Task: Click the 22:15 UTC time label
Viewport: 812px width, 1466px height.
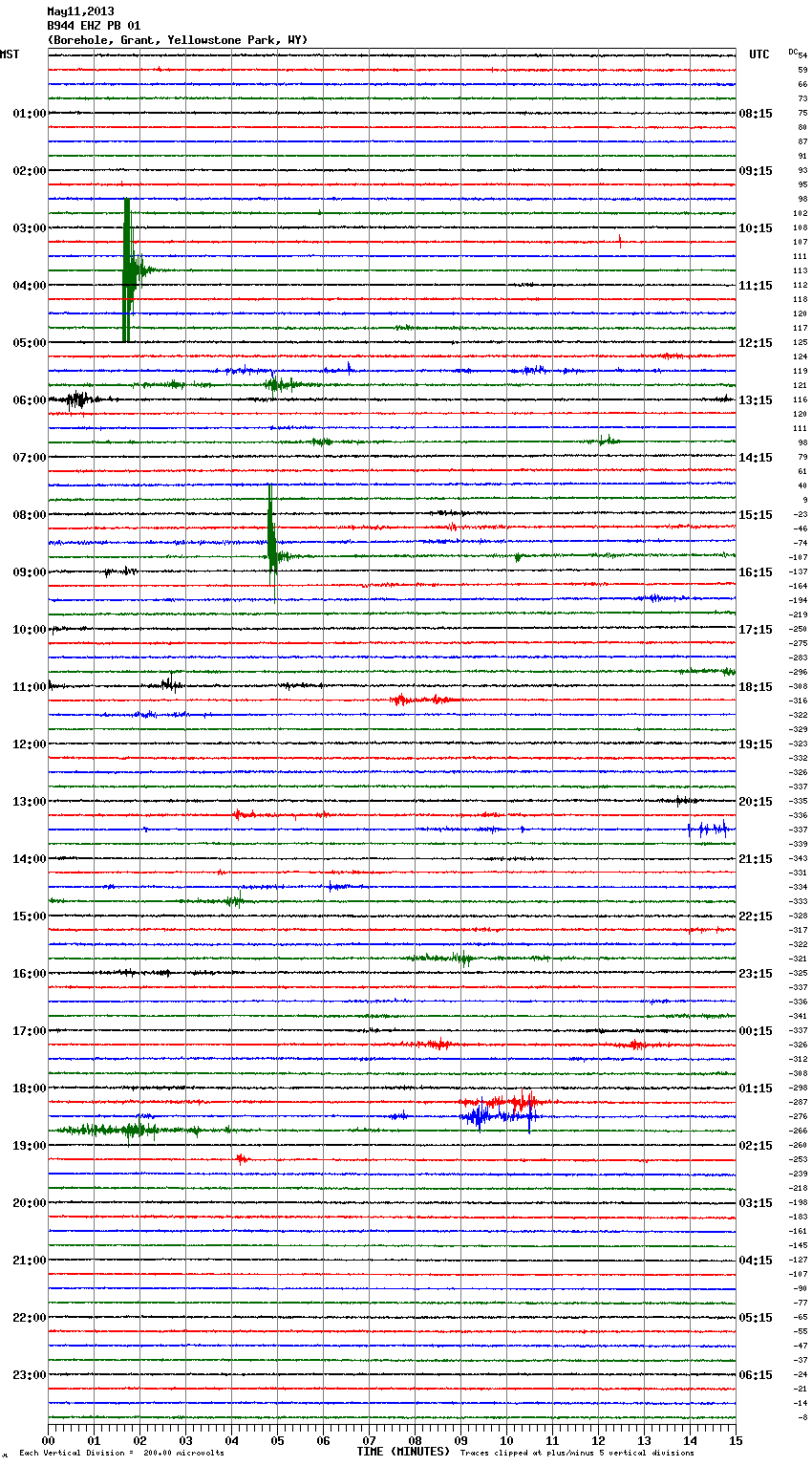Action: (x=756, y=916)
